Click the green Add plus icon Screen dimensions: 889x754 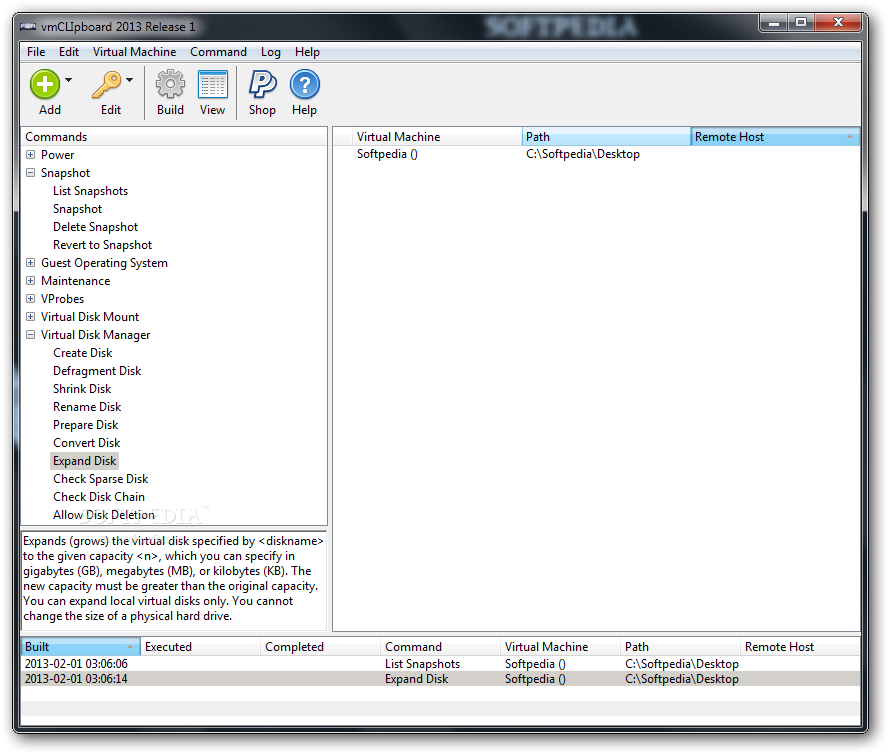click(45, 84)
